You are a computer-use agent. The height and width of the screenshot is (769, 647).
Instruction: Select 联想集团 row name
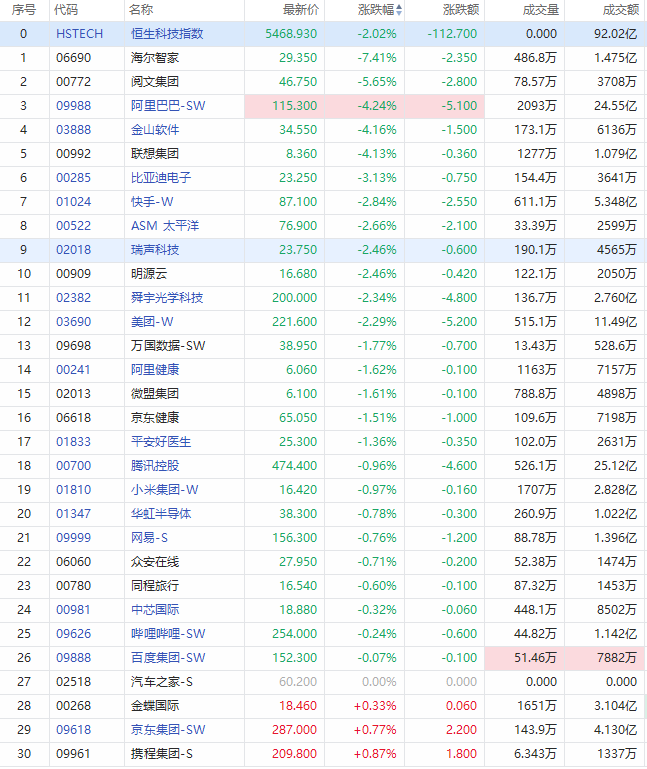[155, 154]
